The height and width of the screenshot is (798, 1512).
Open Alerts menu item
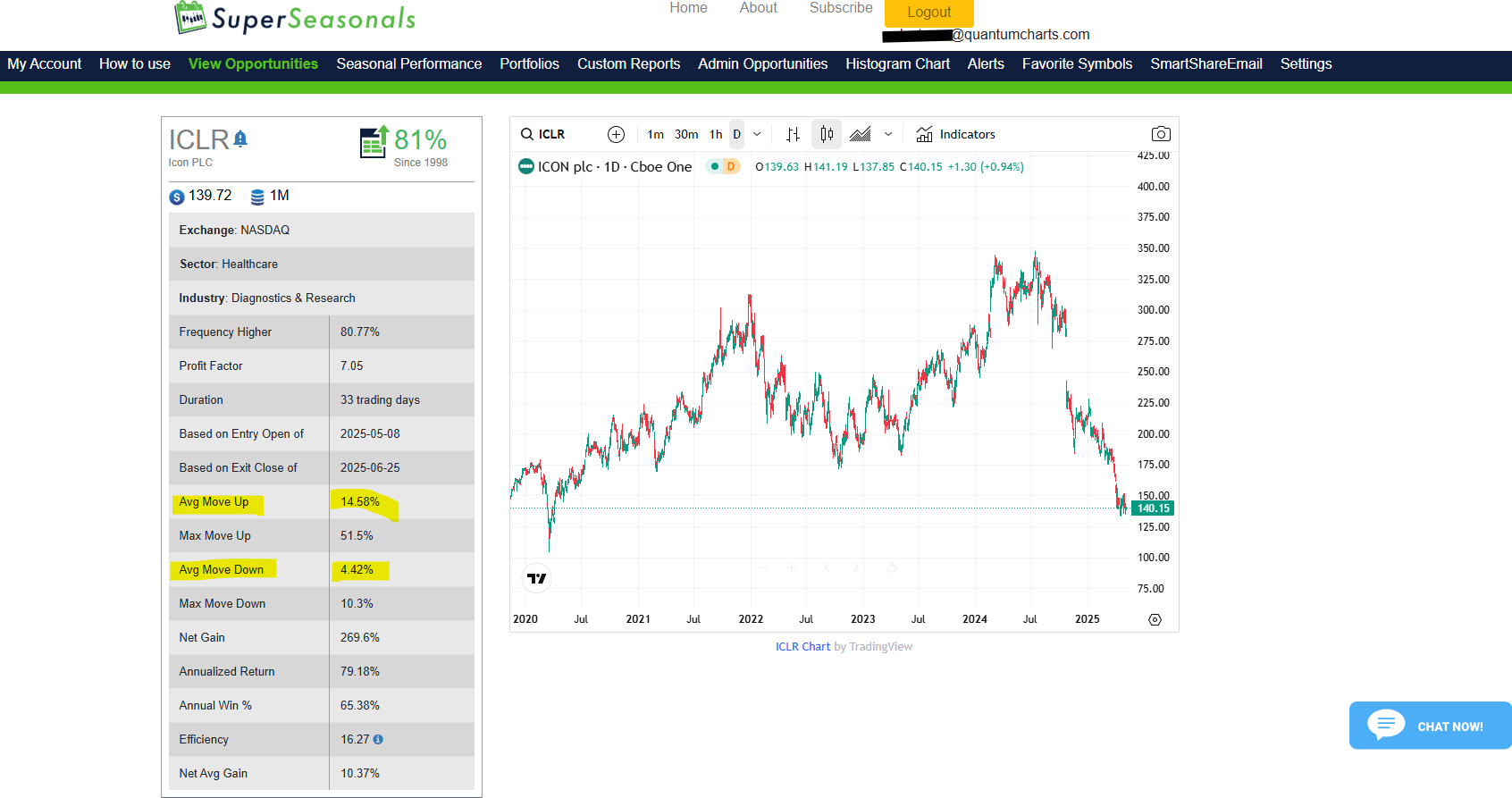[x=986, y=63]
